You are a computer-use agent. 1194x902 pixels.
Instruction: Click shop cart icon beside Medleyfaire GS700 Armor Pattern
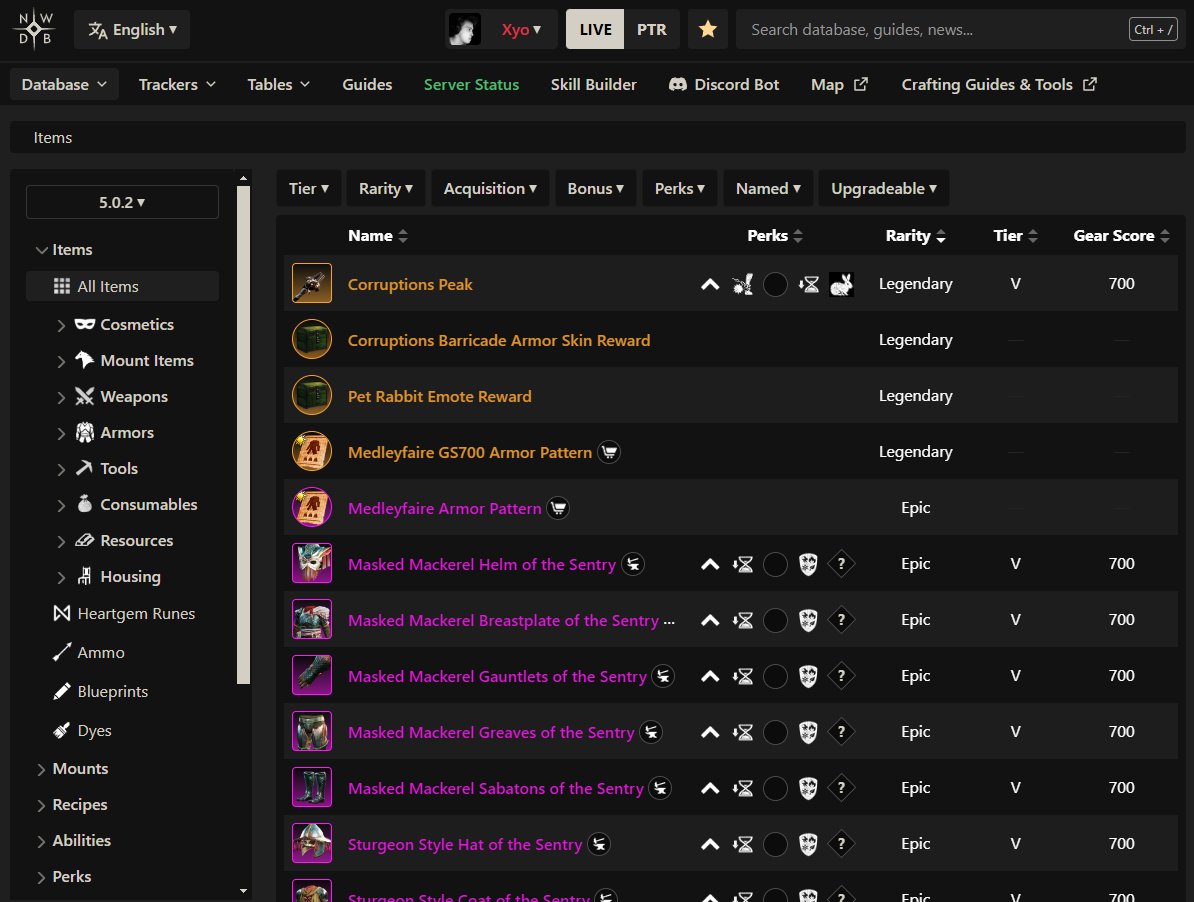click(609, 452)
